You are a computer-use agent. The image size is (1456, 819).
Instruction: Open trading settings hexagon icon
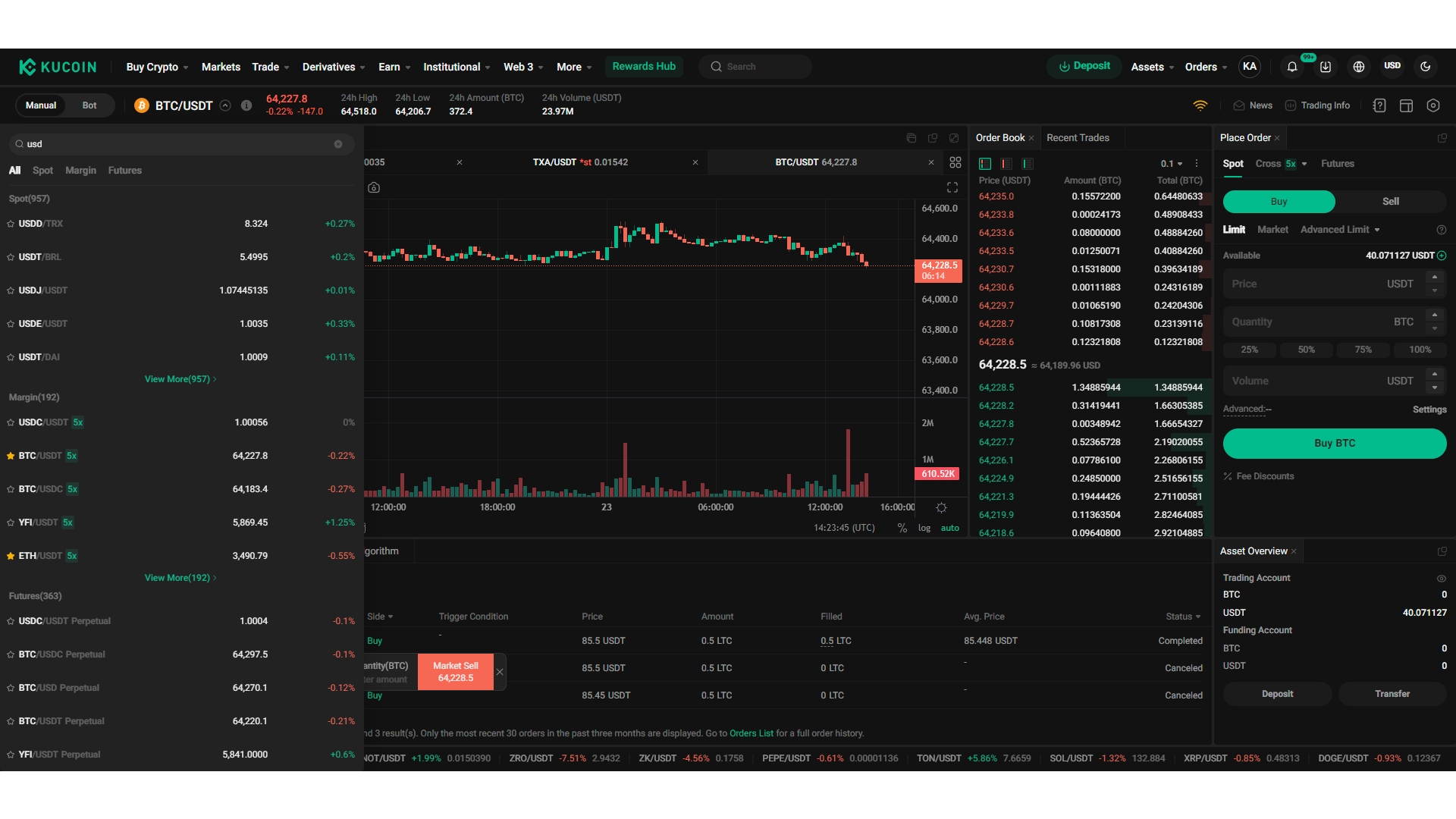(1433, 105)
